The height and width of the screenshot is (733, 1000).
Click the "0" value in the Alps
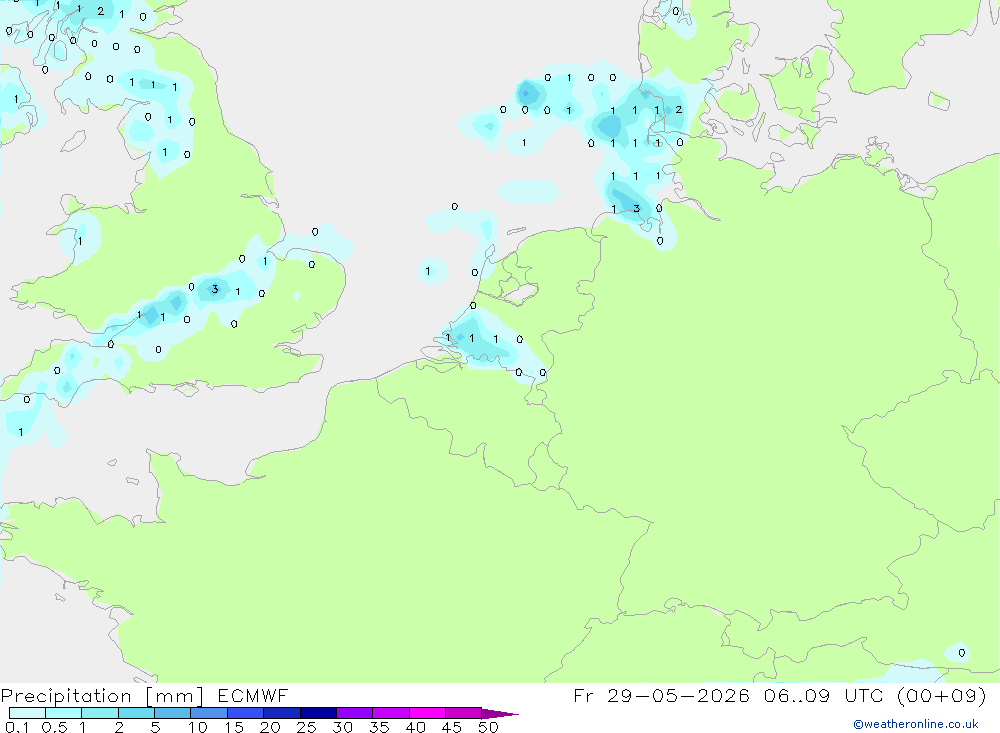coord(962,653)
